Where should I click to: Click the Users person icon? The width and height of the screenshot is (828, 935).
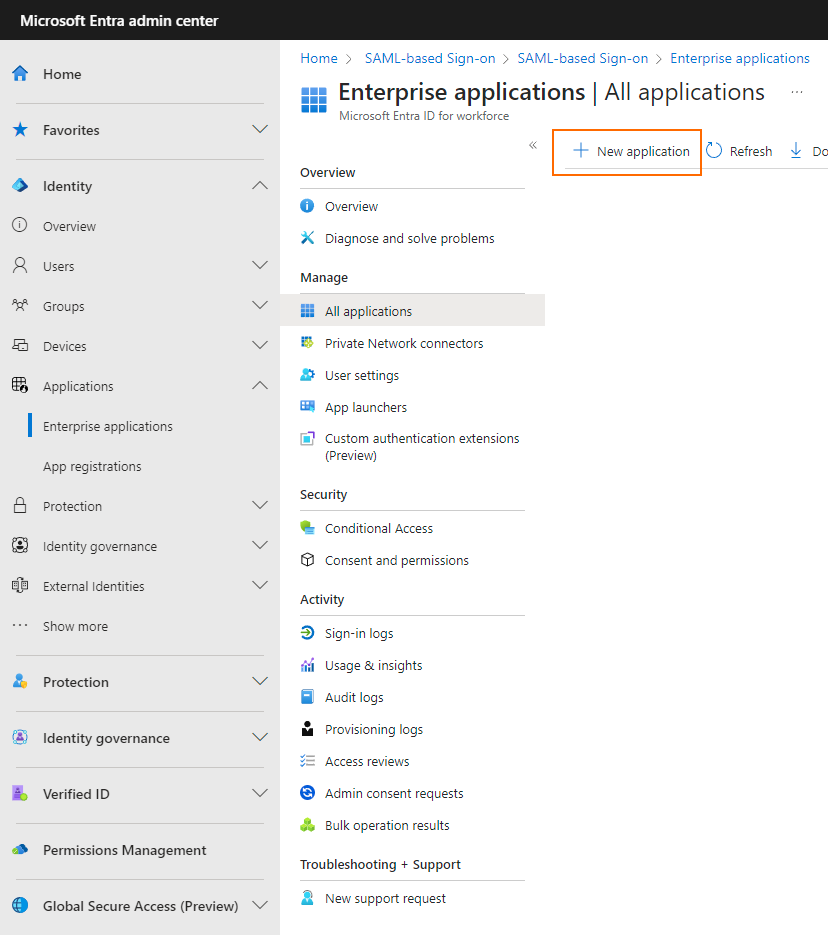(20, 265)
